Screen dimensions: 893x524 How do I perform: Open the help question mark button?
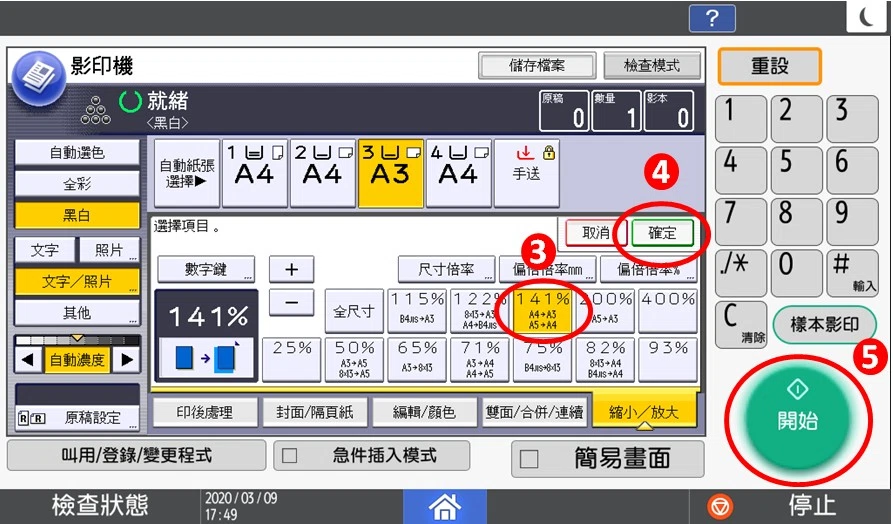tap(712, 18)
